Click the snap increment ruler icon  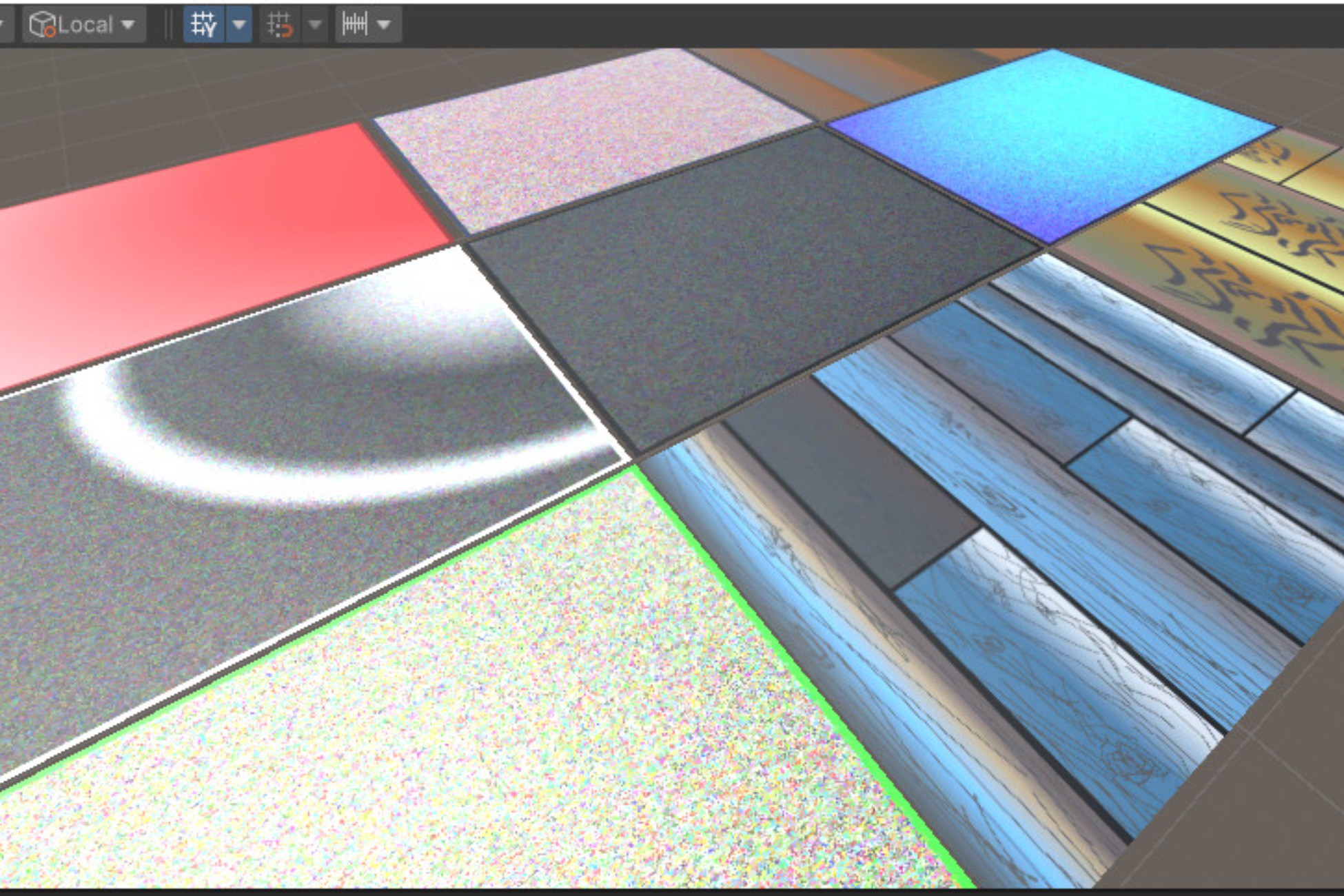pyautogui.click(x=355, y=26)
